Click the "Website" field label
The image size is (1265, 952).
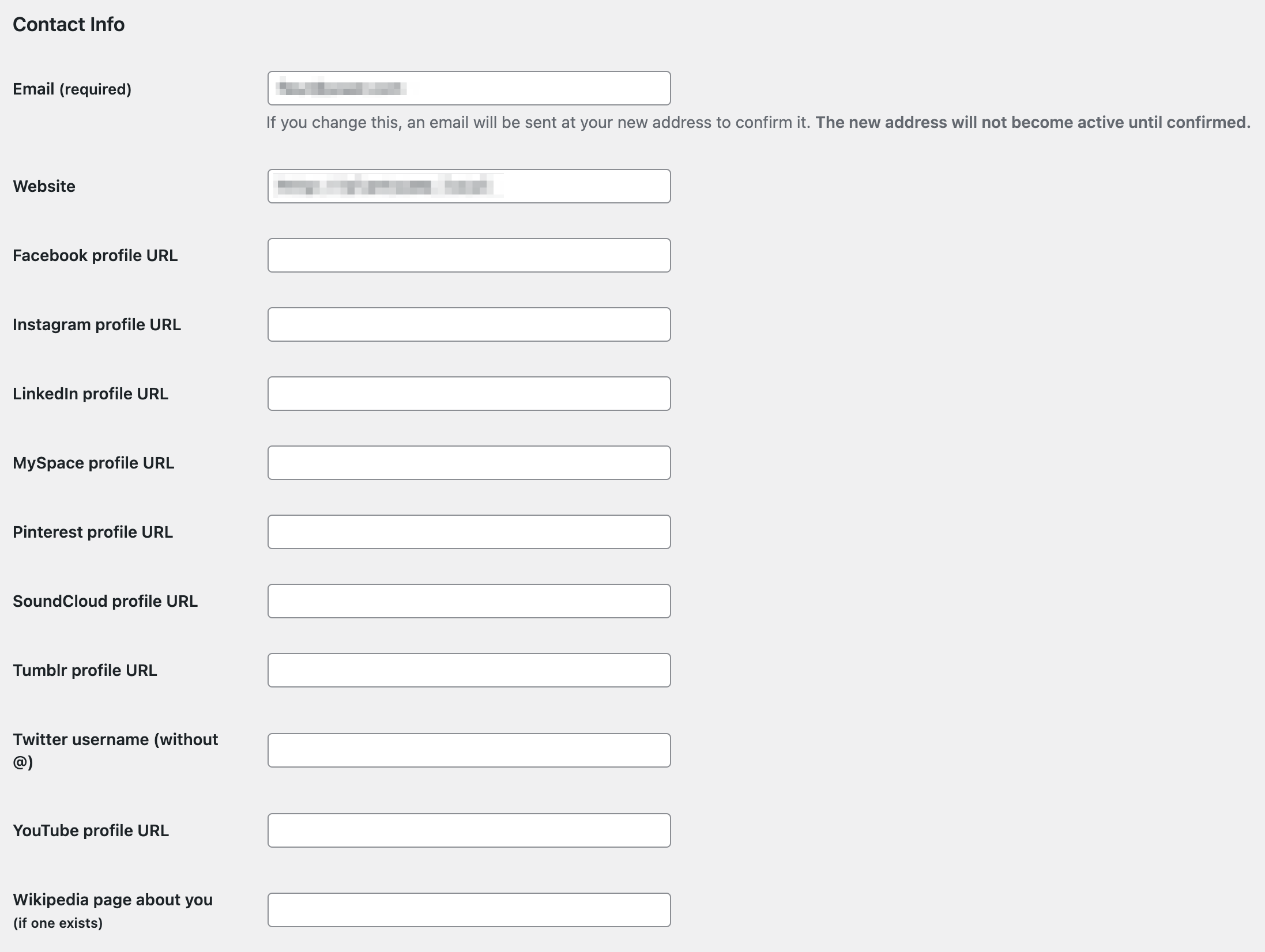click(44, 187)
